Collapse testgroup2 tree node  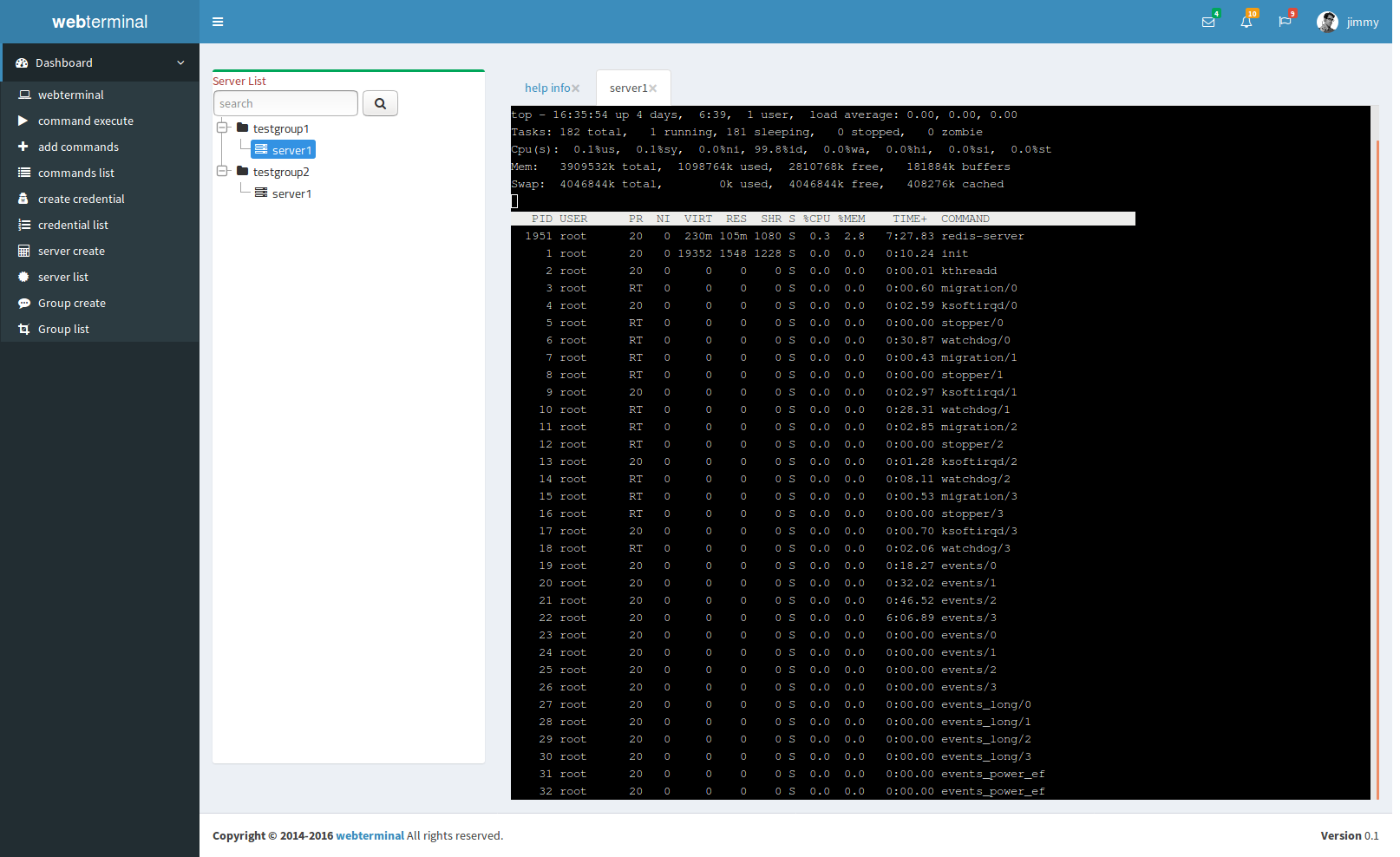tap(222, 171)
